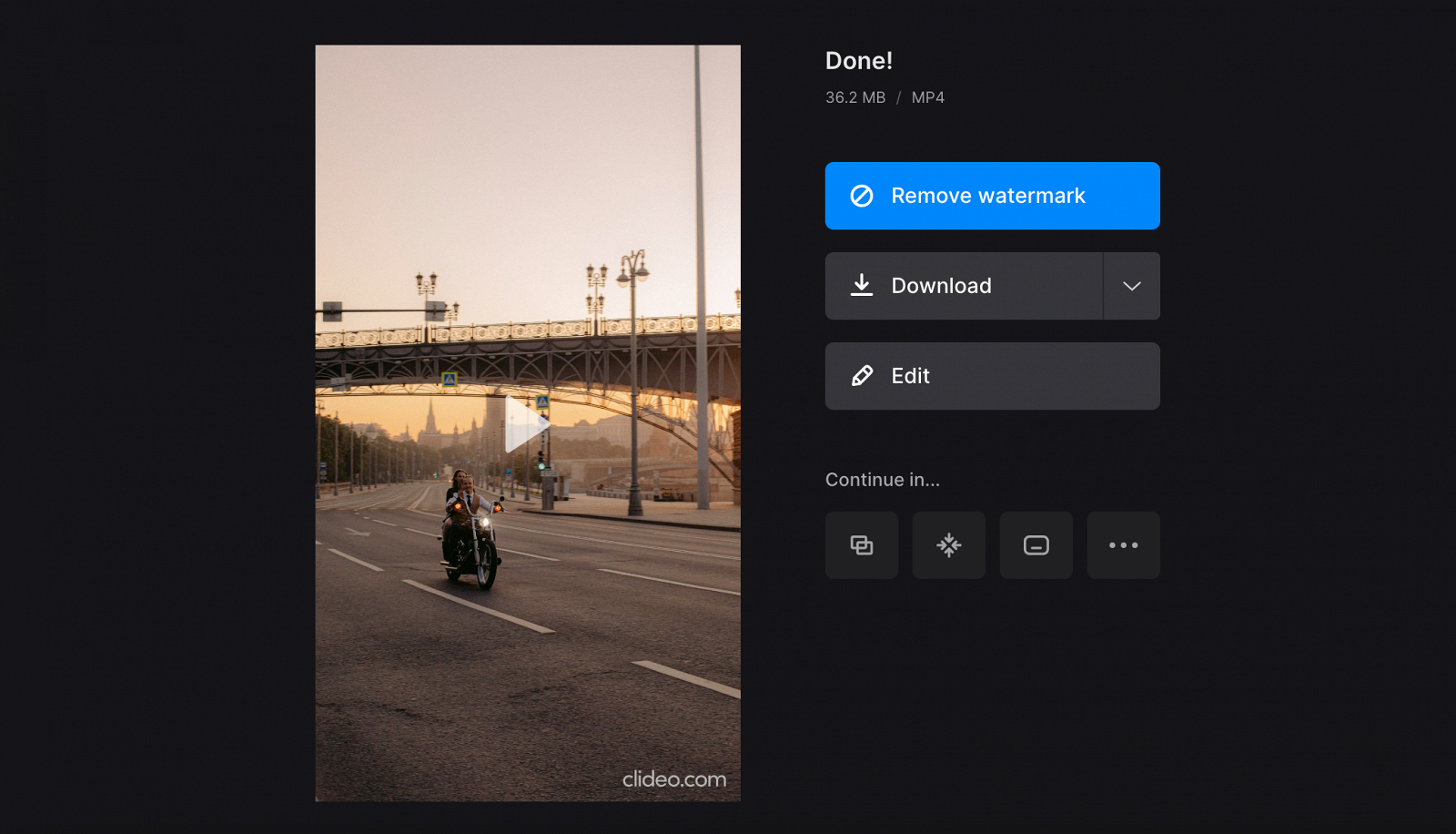Click the crossed-circle icon on Remove watermark

860,195
